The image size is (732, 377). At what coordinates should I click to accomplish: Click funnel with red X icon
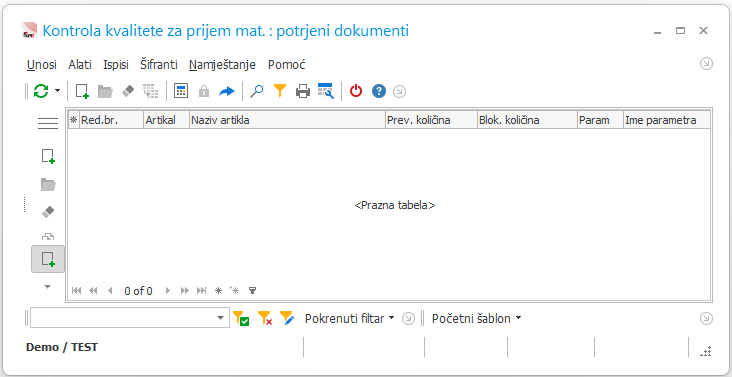click(x=265, y=318)
